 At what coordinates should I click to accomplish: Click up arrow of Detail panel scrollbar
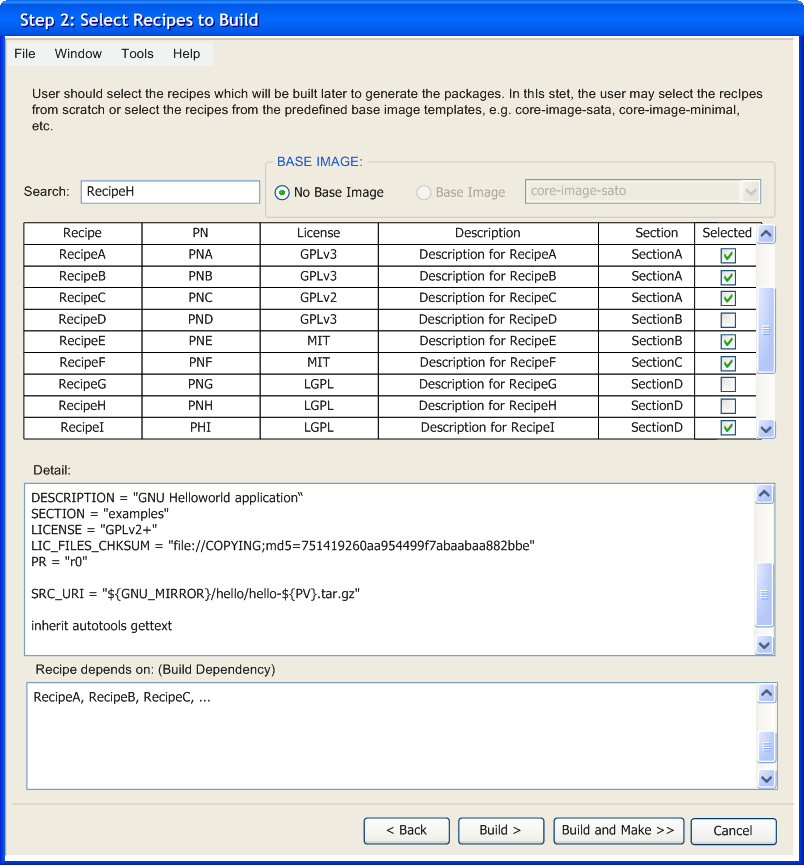[x=765, y=495]
